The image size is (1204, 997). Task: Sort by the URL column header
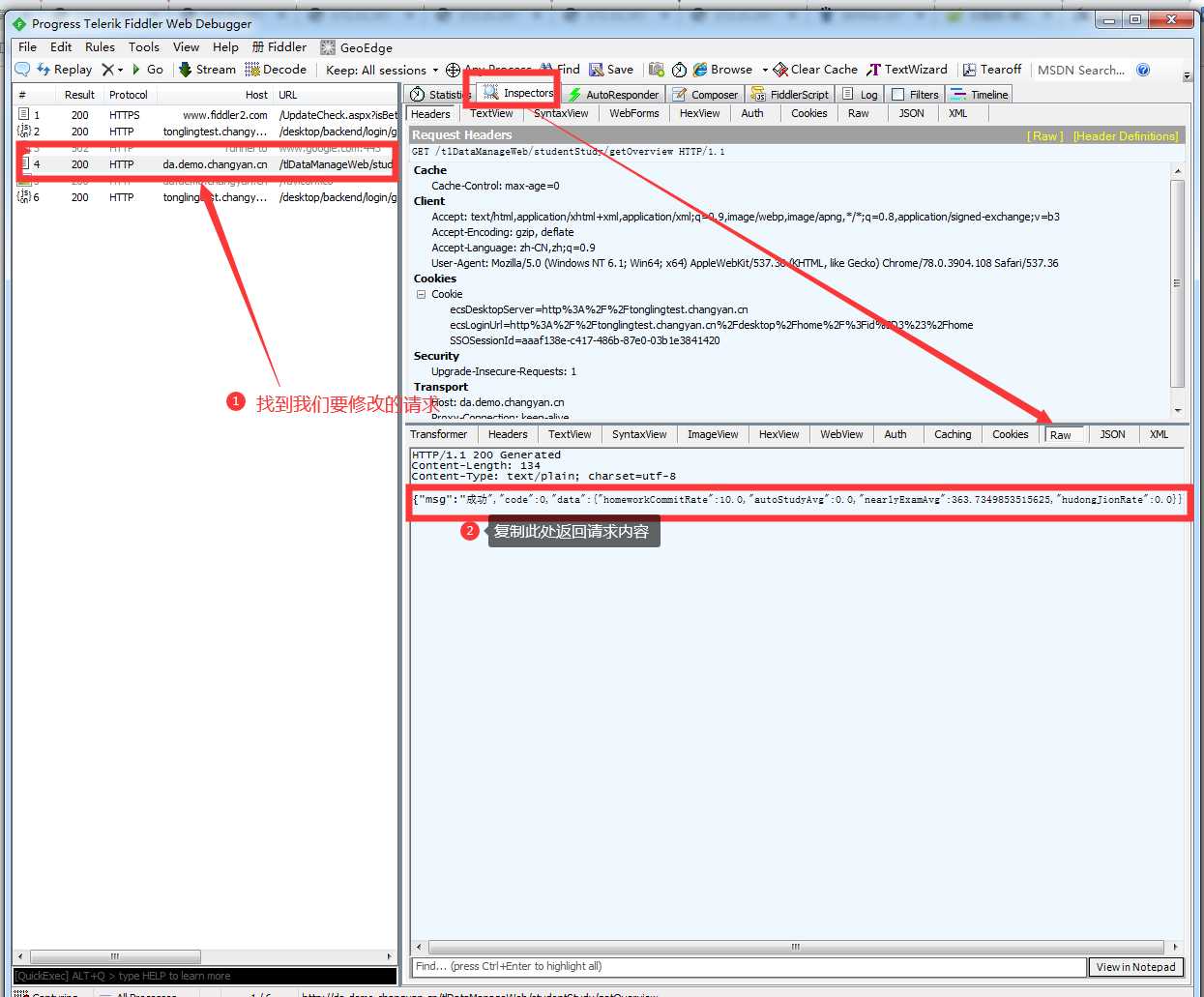coord(336,95)
